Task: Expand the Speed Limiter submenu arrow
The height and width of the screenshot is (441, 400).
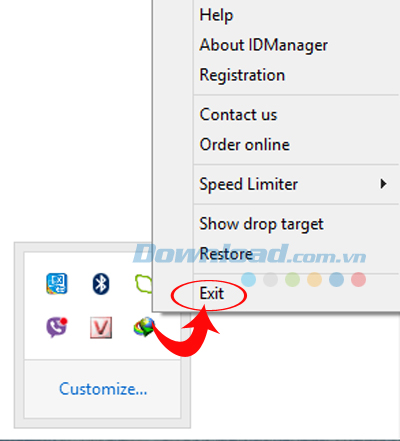Action: pyautogui.click(x=383, y=184)
